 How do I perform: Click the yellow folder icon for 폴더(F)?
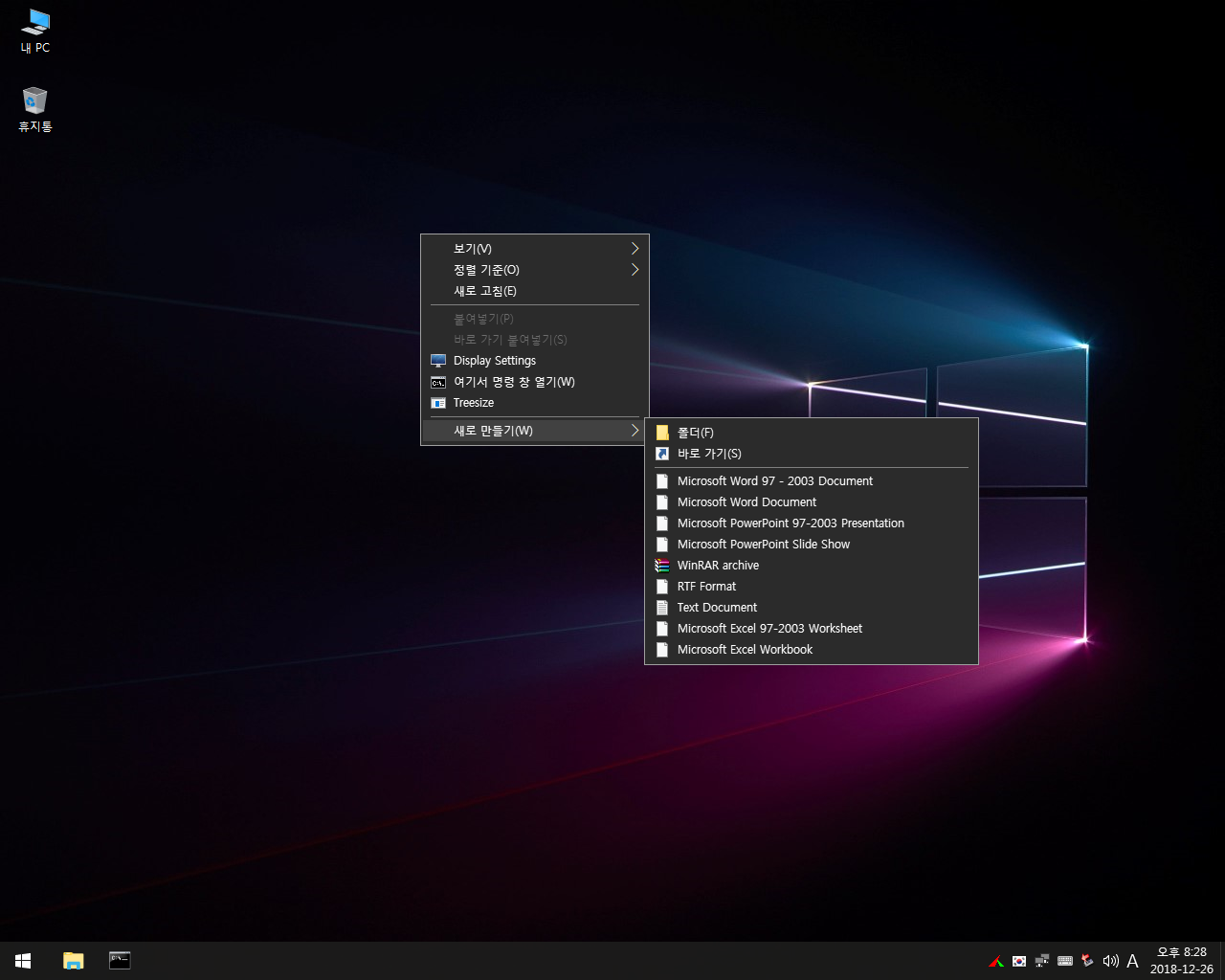coord(662,433)
